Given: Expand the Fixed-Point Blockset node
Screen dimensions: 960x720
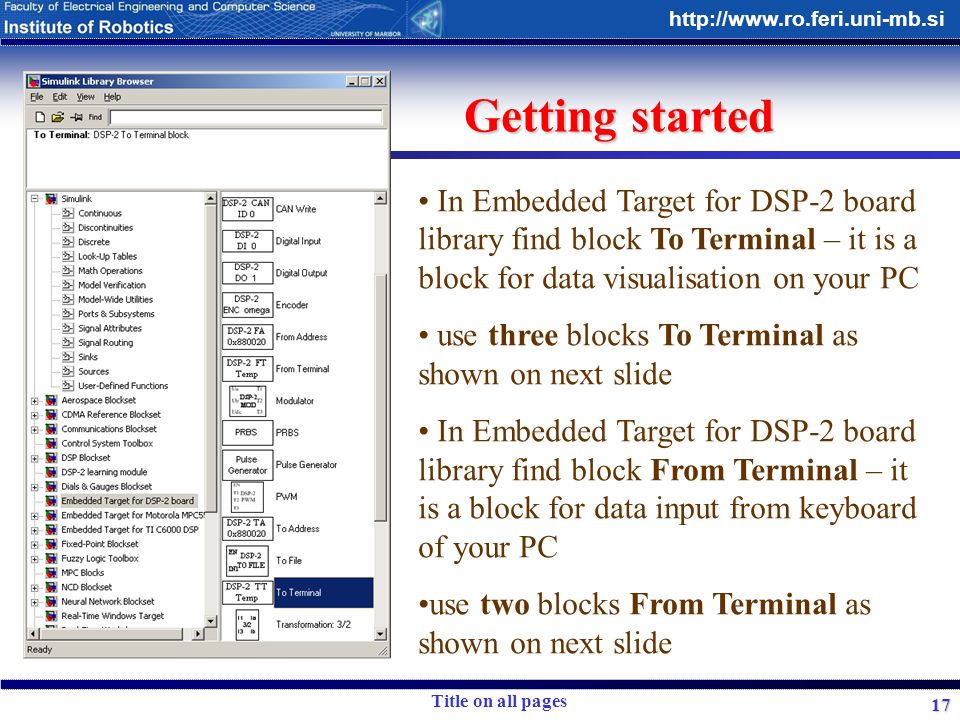Looking at the screenshot, I should click(35, 544).
